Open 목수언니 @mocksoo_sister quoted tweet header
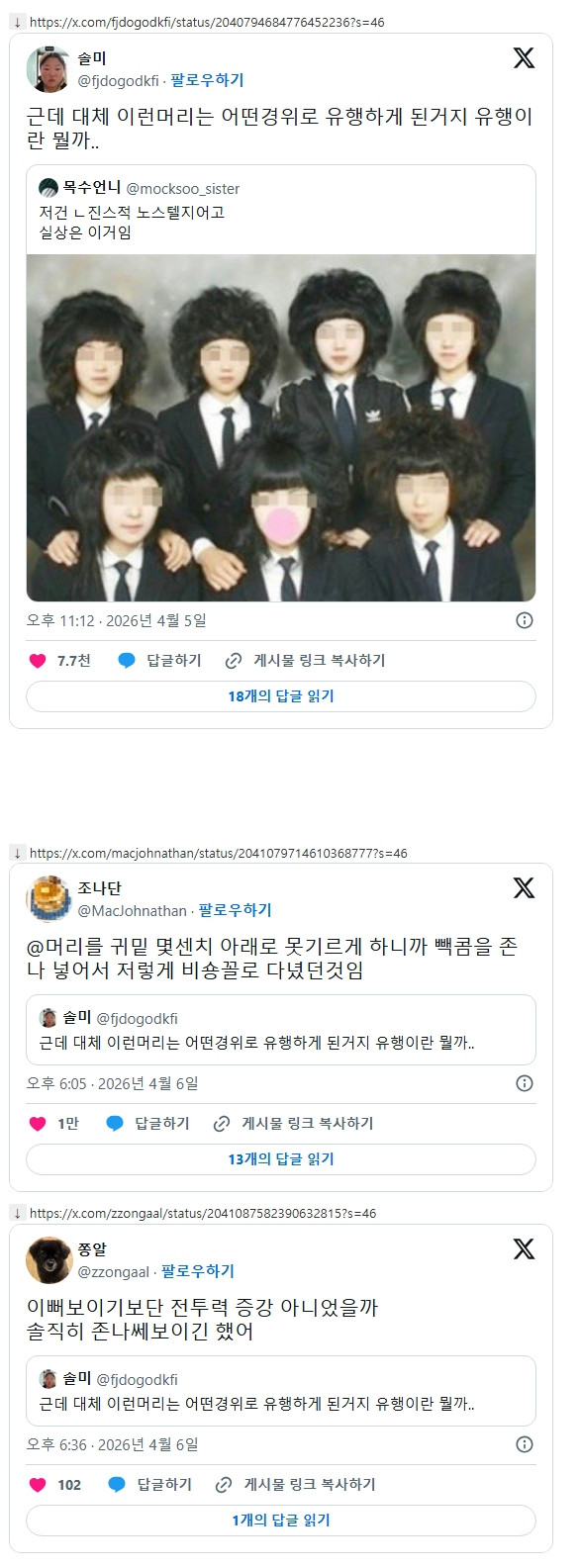This screenshot has height=1568, width=580. [140, 188]
